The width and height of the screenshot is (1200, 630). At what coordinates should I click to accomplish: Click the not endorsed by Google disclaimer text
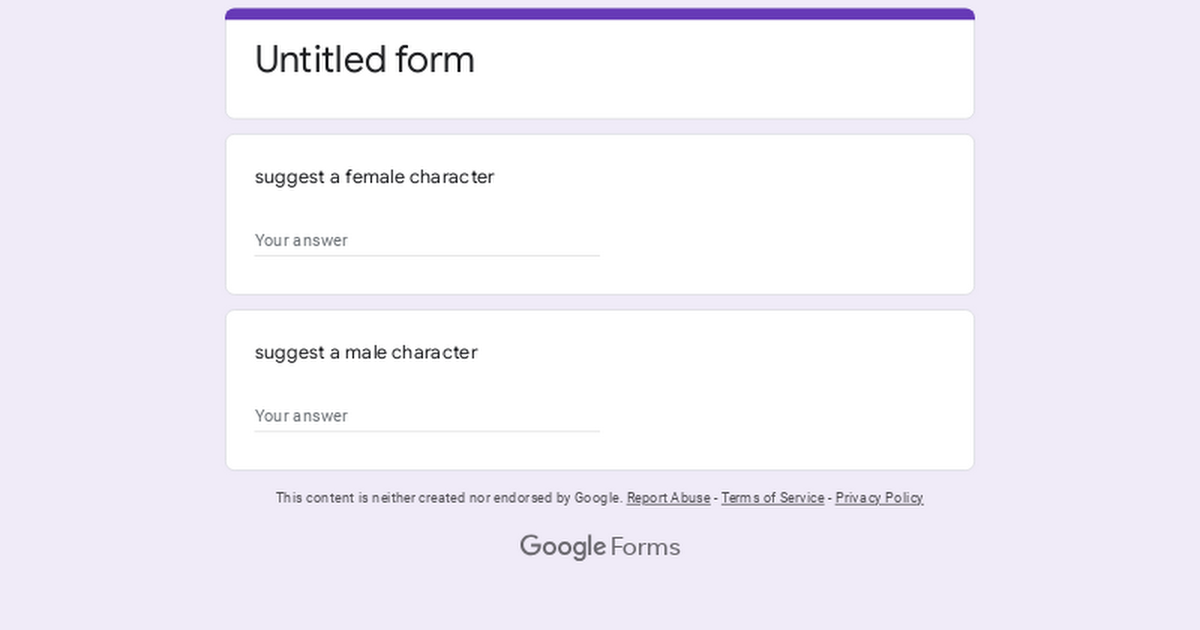click(x=450, y=498)
